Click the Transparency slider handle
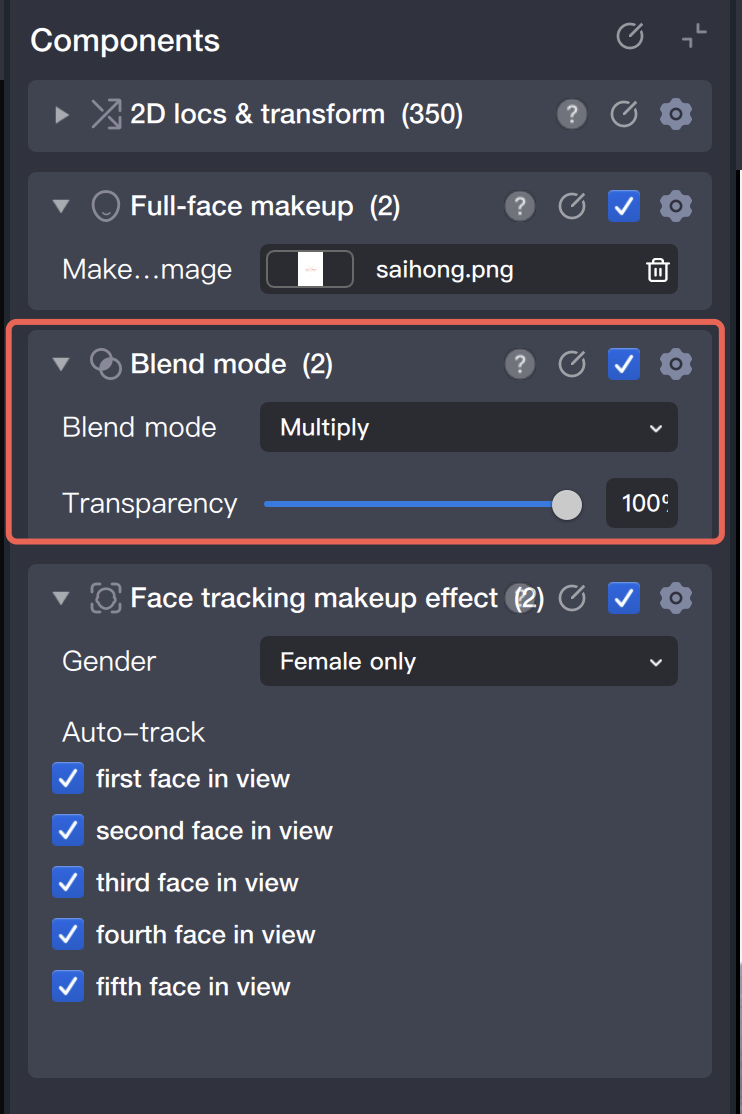 567,505
